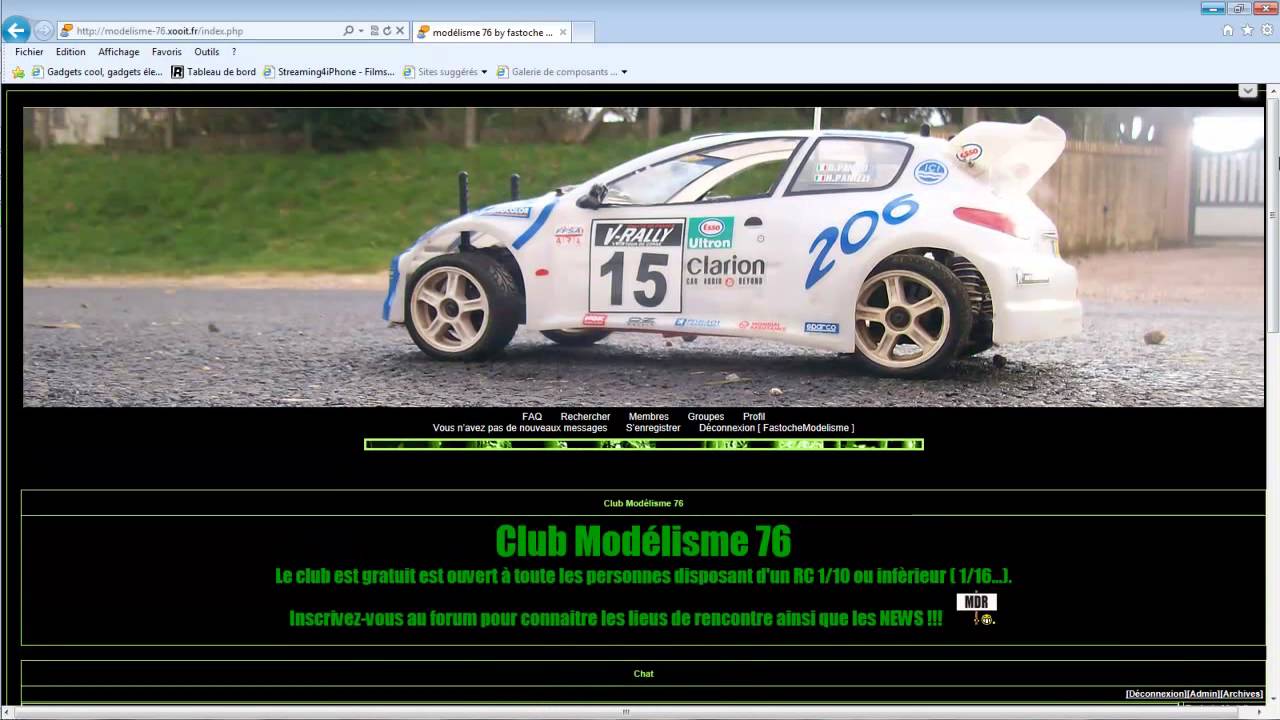The image size is (1280, 720).
Task: Open the Favoris menu
Action: click(x=167, y=52)
